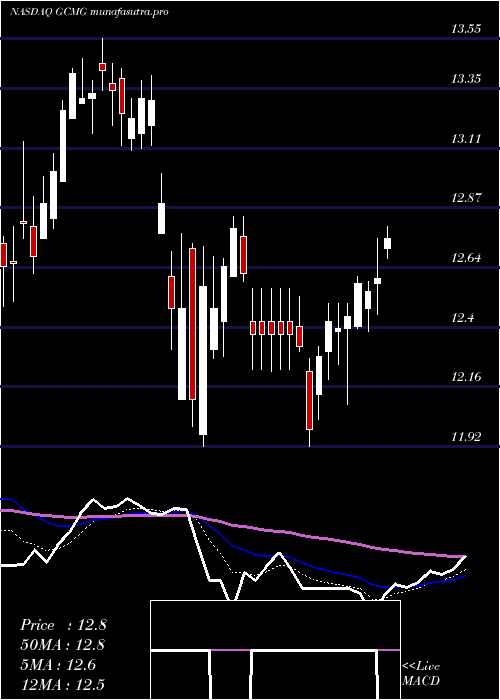Viewport: 500px width, 700px height.
Task: Click the highest red candlestick near 13.45
Action: pos(102,67)
